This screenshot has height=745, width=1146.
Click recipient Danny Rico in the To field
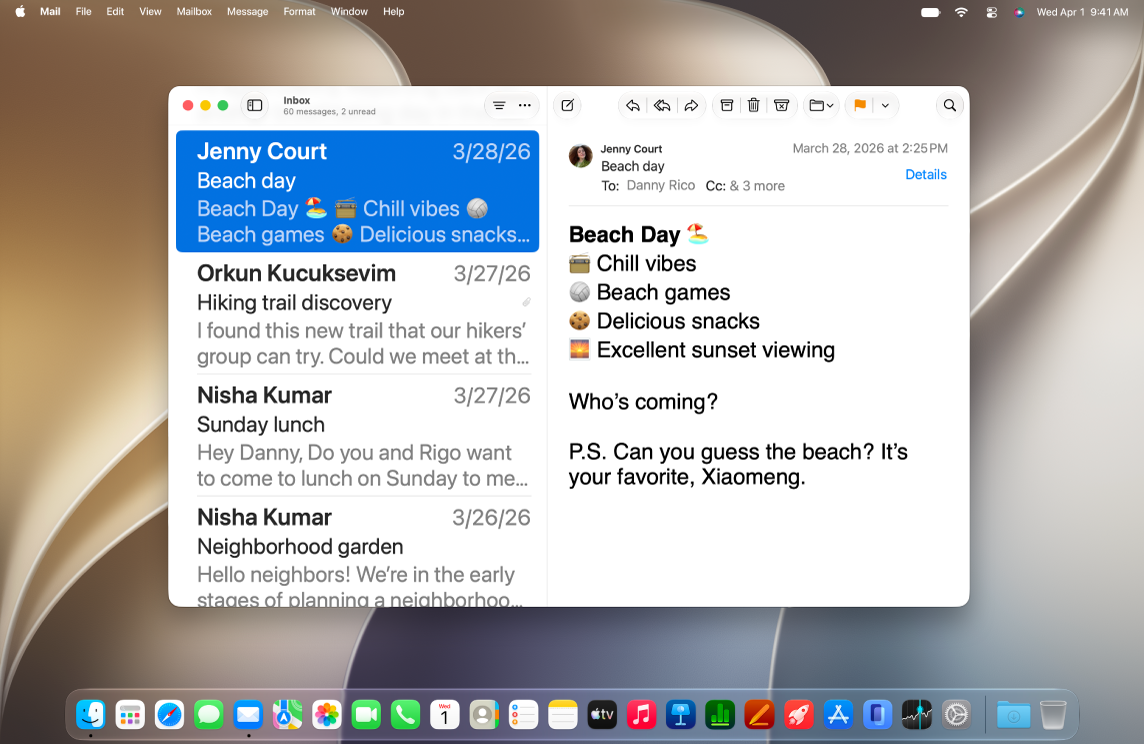pos(661,185)
